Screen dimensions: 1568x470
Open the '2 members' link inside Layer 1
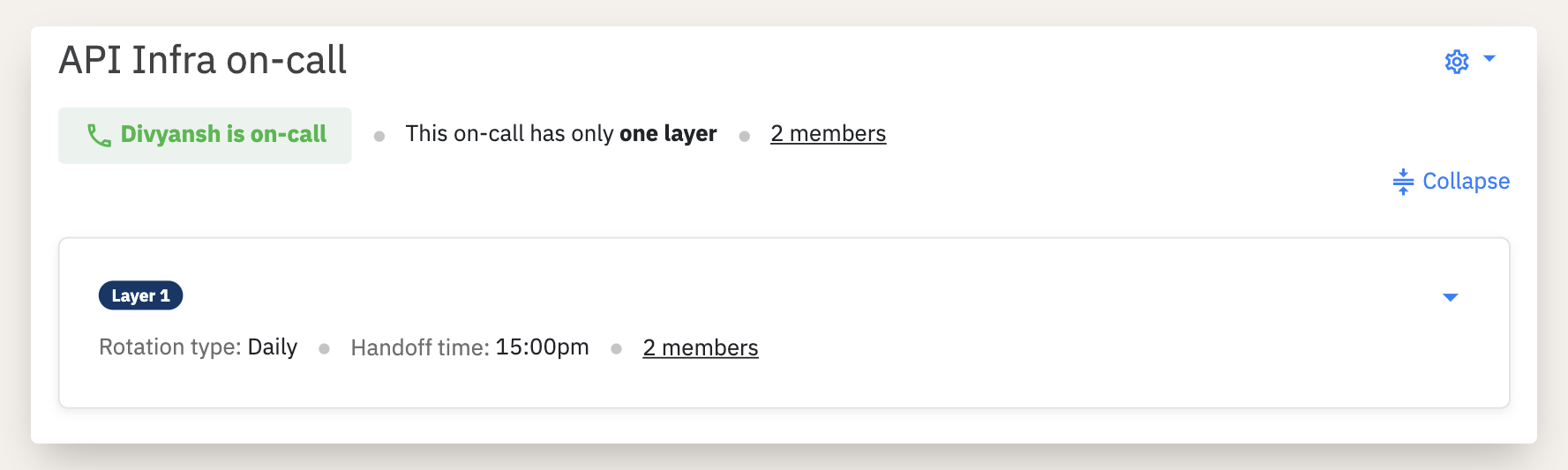point(700,348)
